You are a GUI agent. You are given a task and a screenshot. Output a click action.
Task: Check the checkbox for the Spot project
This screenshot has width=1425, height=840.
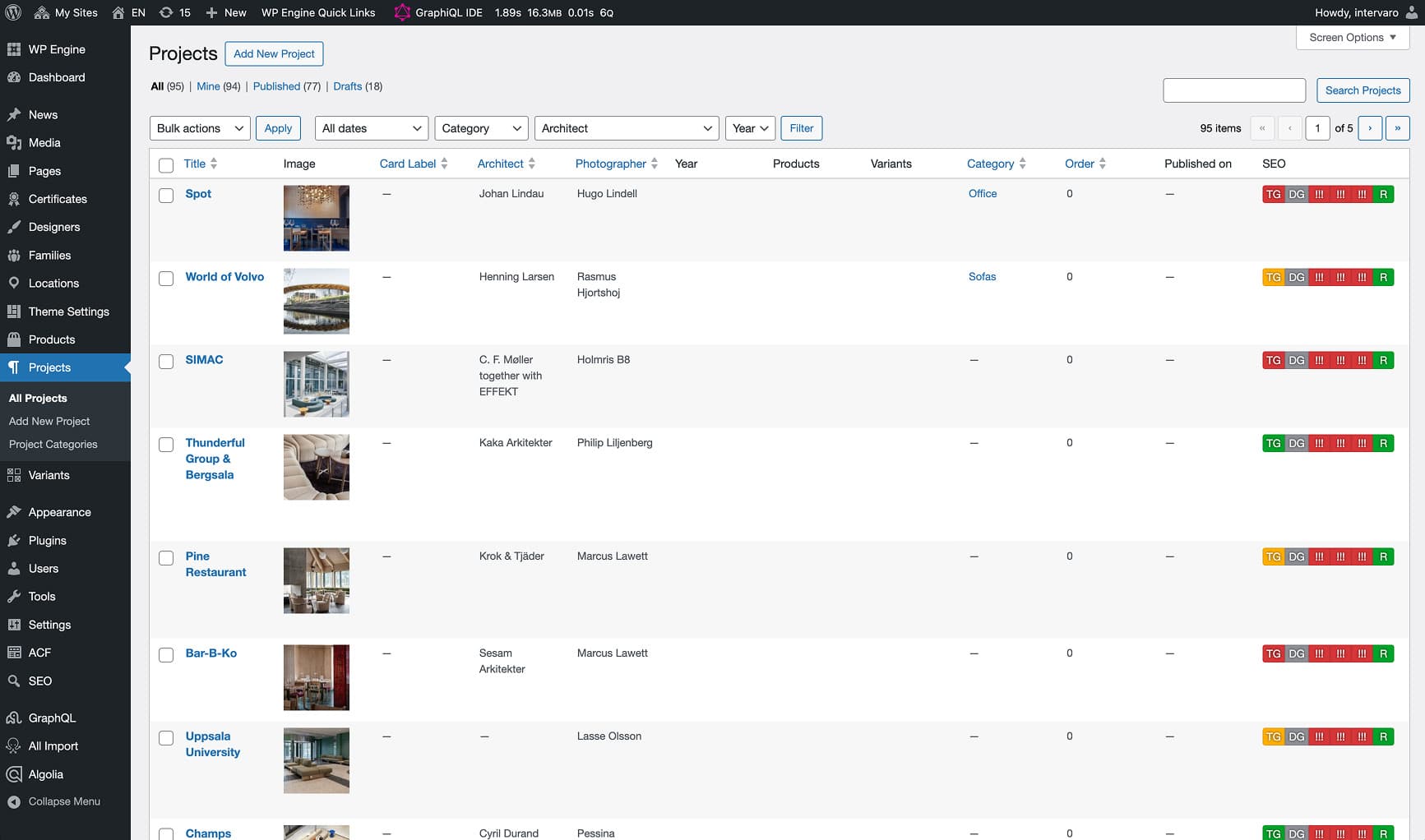coord(165,196)
